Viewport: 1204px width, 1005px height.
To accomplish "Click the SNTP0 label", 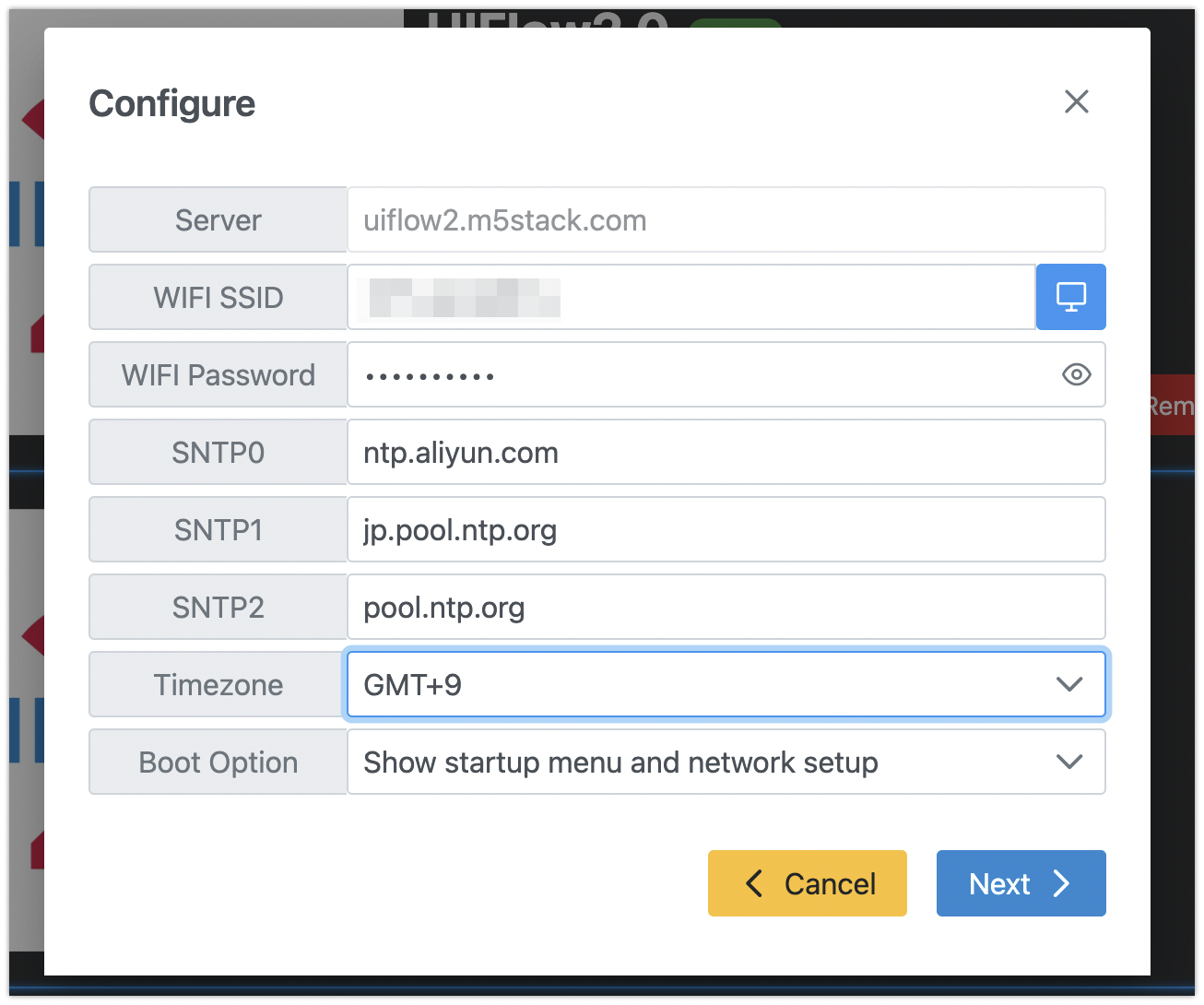I will pyautogui.click(x=218, y=452).
